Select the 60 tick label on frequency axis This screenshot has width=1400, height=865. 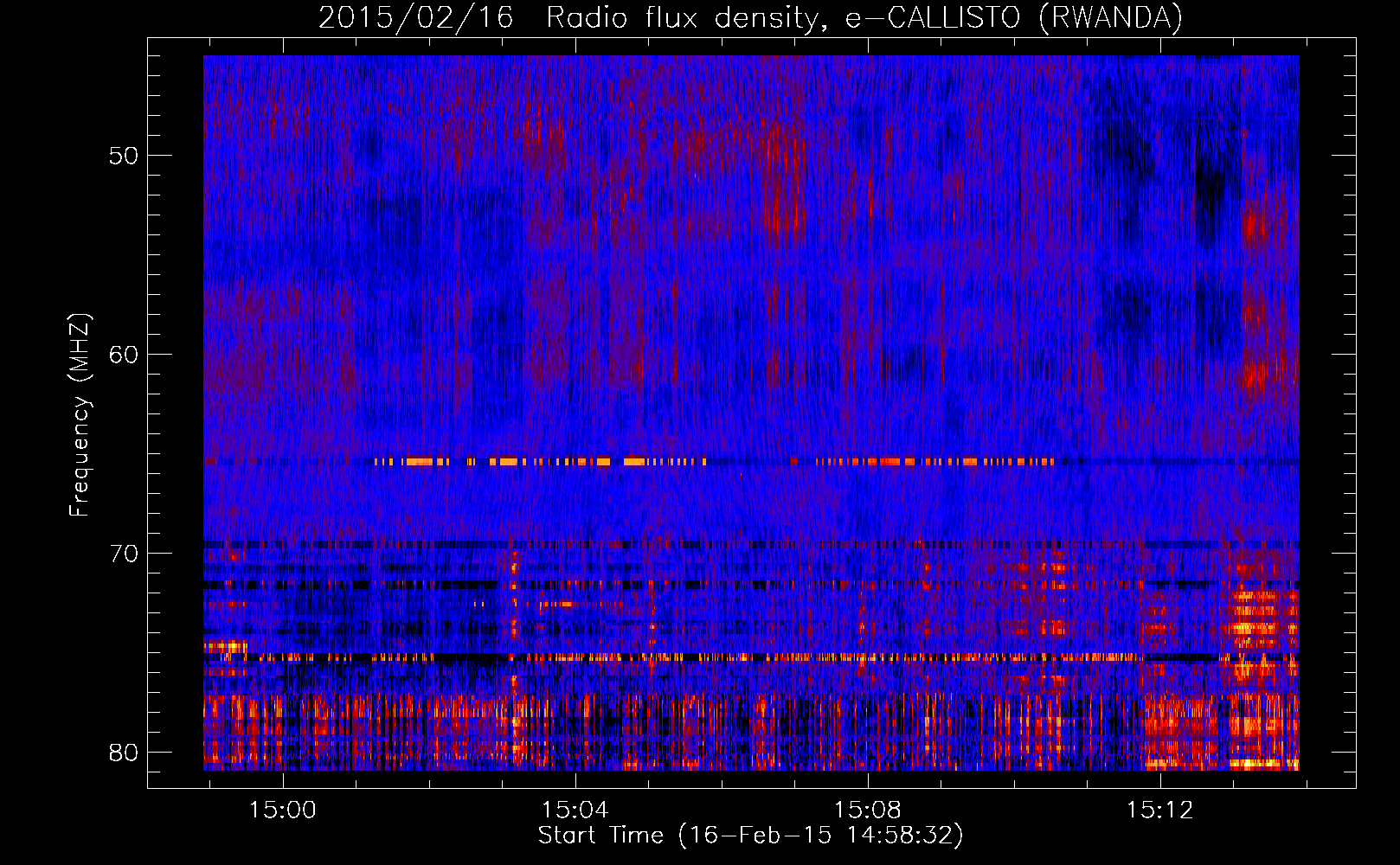tap(124, 355)
